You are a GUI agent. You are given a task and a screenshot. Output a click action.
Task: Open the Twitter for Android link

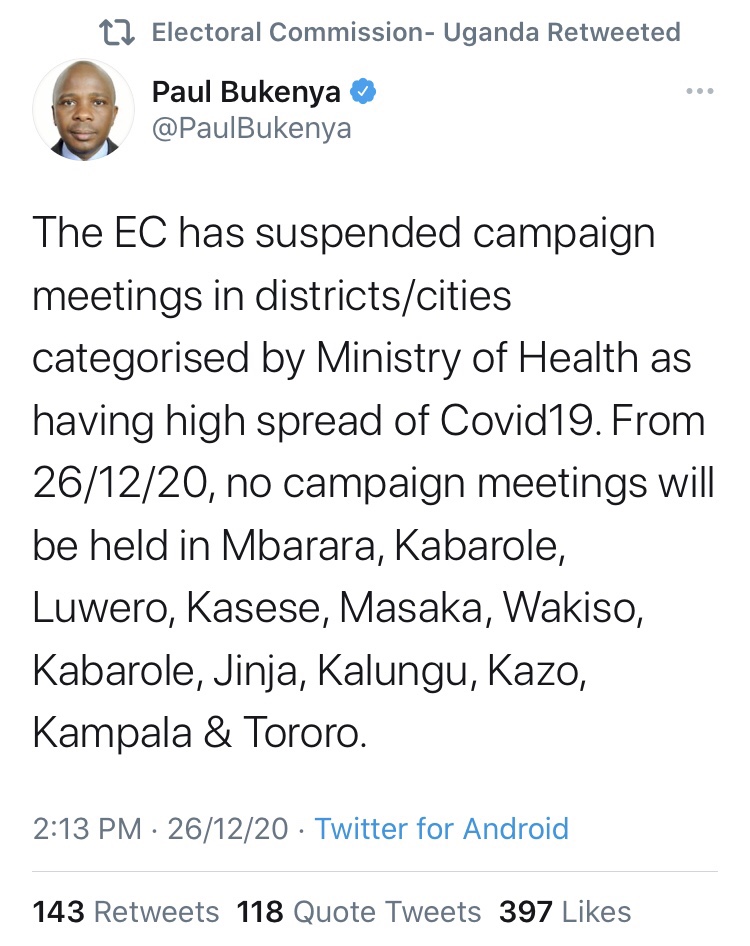[x=441, y=828]
